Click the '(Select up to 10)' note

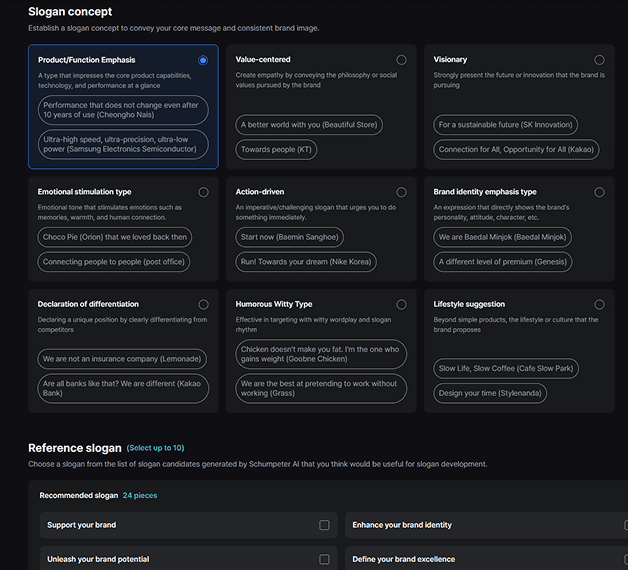click(x=155, y=448)
